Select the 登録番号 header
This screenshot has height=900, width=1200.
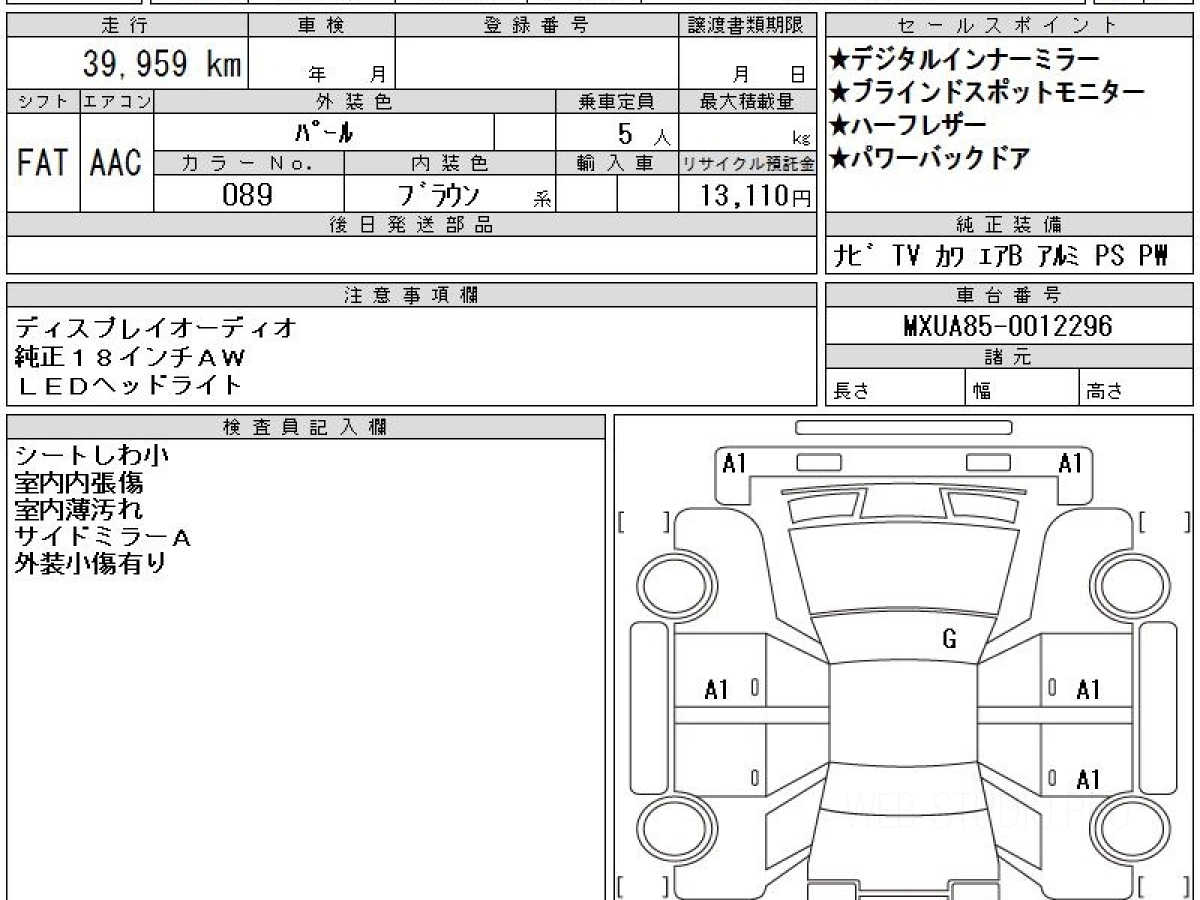537,26
